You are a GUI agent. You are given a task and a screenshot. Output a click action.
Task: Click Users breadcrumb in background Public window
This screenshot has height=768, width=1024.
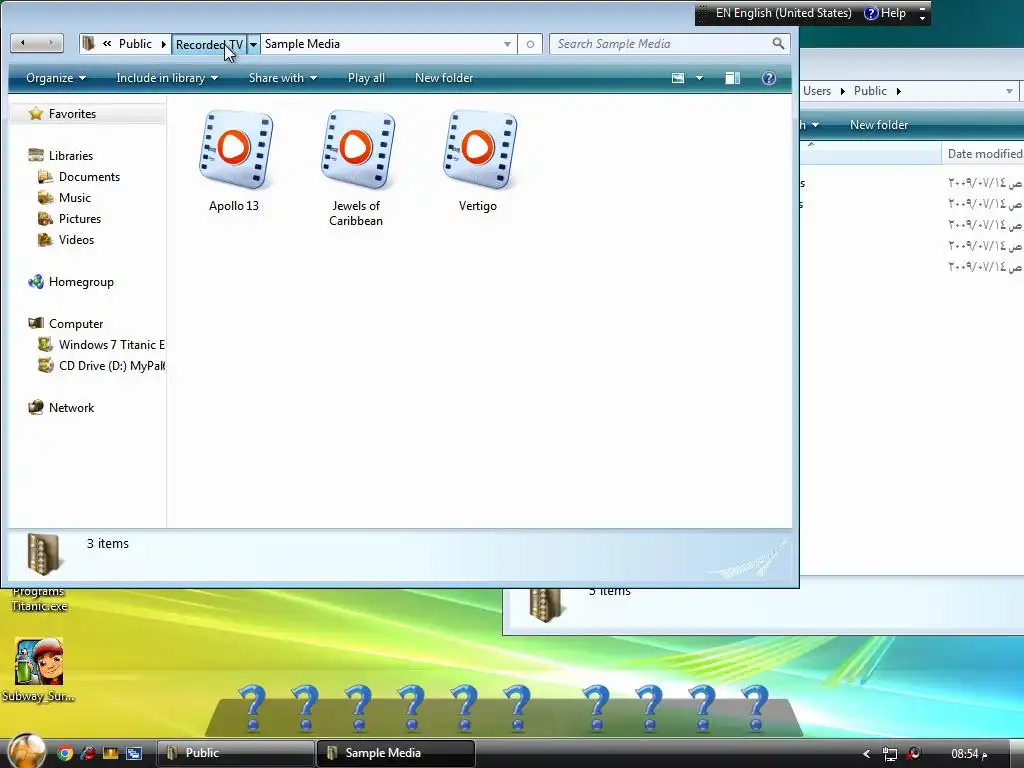pos(817,91)
